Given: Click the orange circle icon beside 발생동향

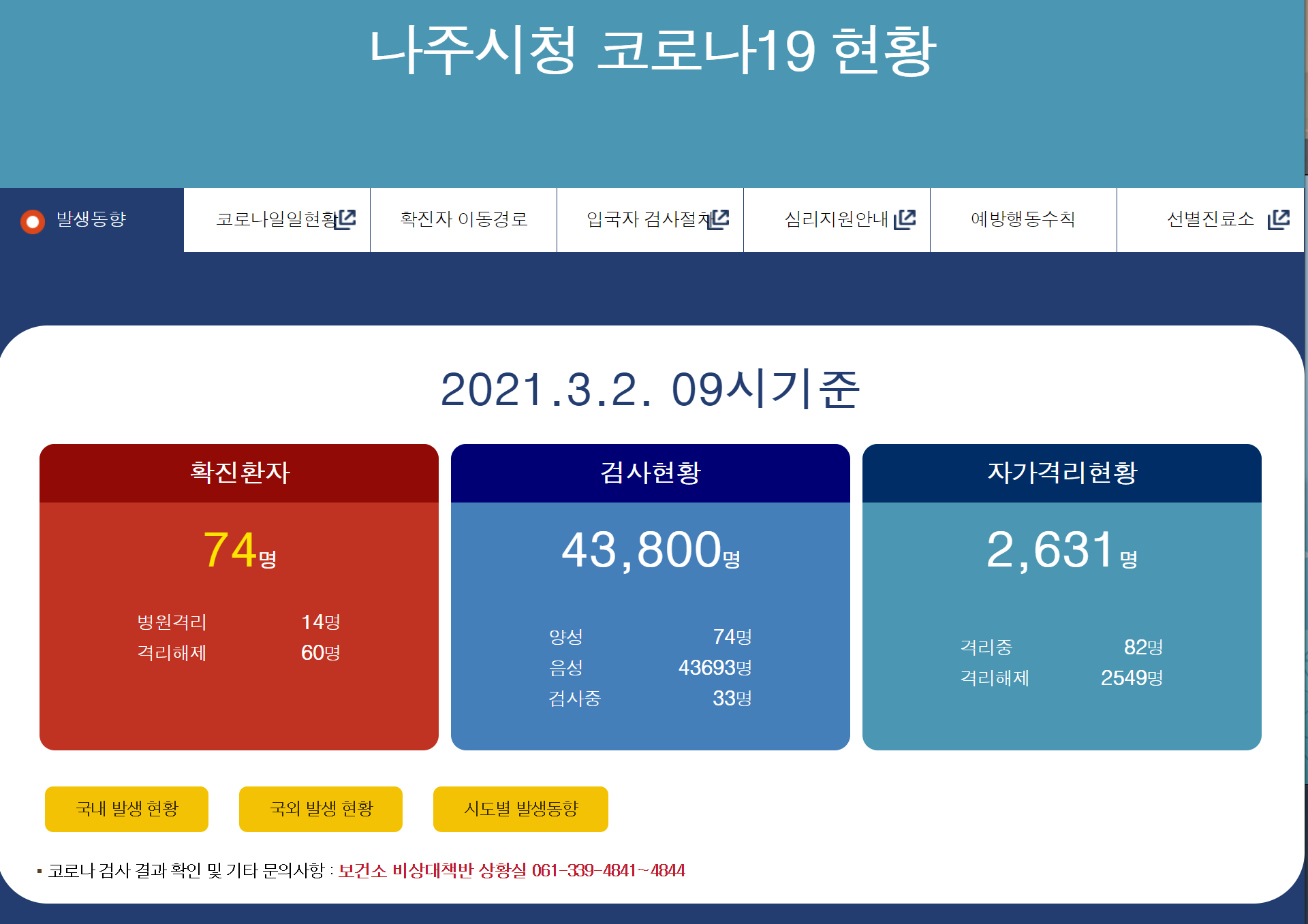Looking at the screenshot, I should 32,221.
